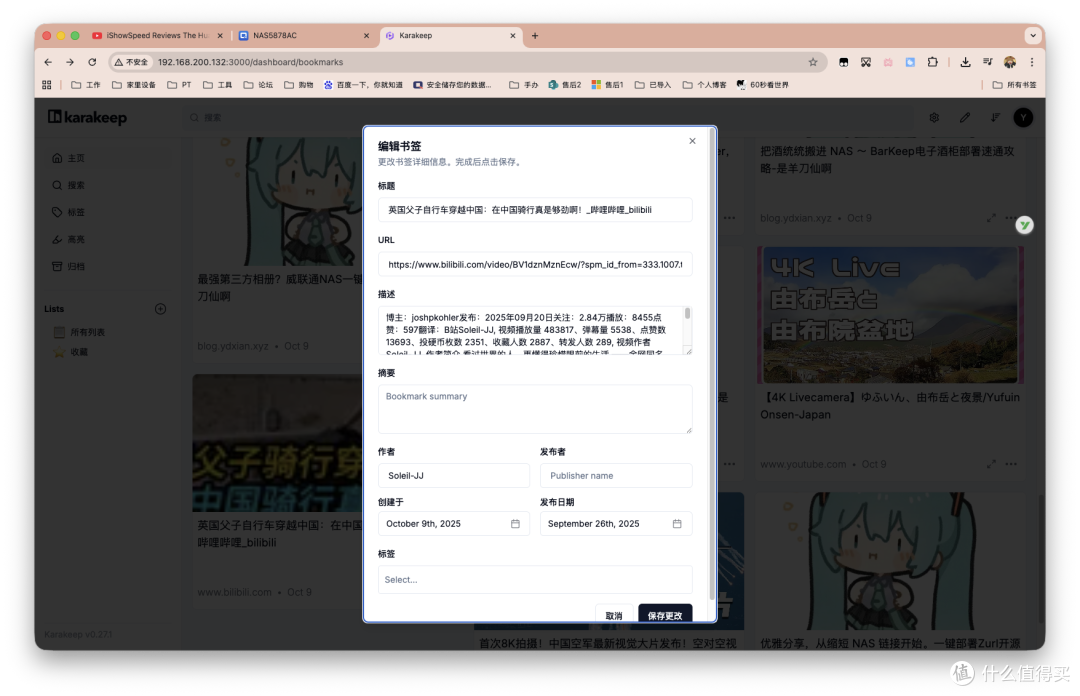Click the scrollbar in the 描述 text area
The image size is (1080, 696).
pyautogui.click(x=687, y=314)
